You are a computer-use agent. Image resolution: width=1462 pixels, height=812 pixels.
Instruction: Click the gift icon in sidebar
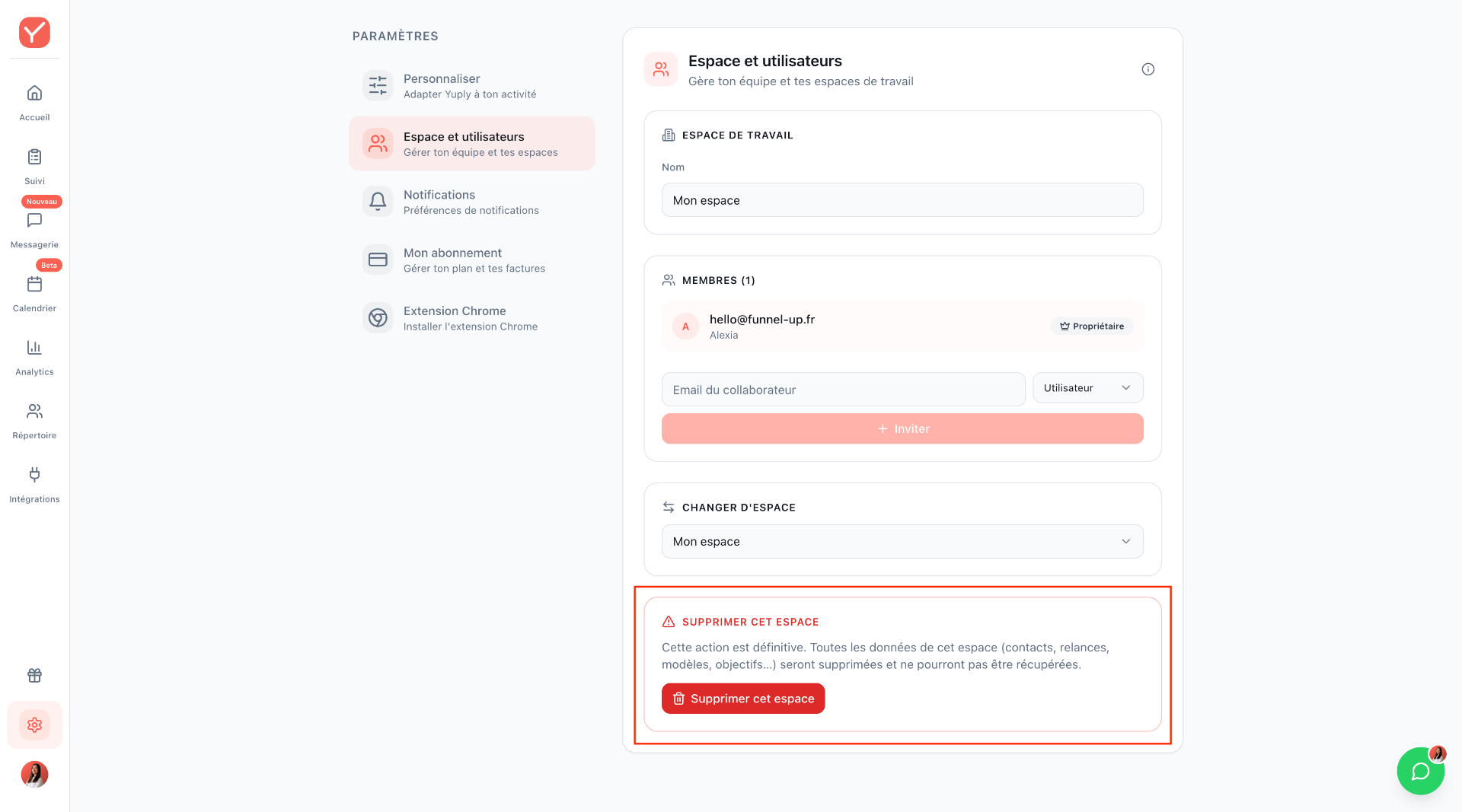pos(34,675)
